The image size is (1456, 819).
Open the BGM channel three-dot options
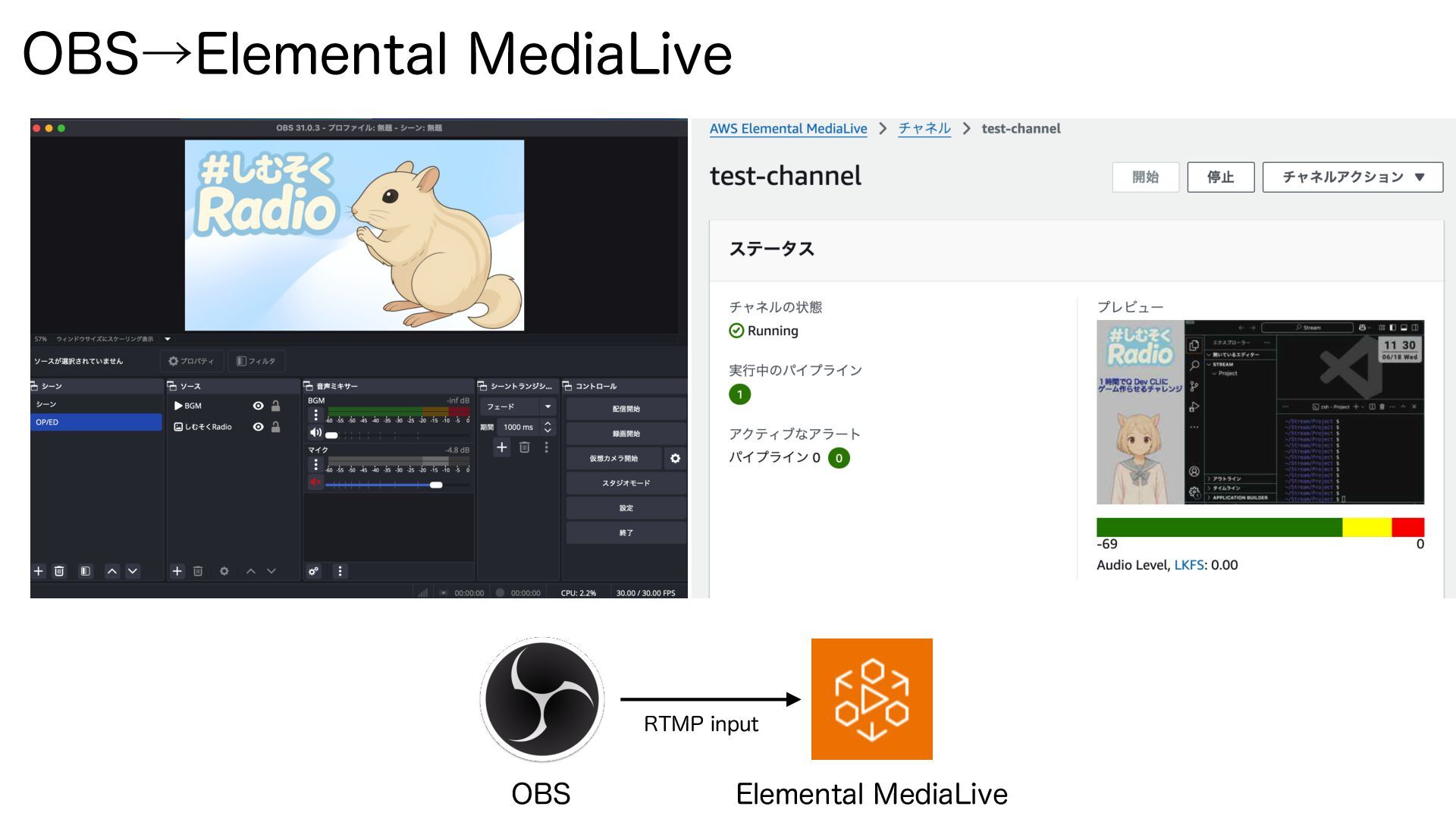point(316,415)
